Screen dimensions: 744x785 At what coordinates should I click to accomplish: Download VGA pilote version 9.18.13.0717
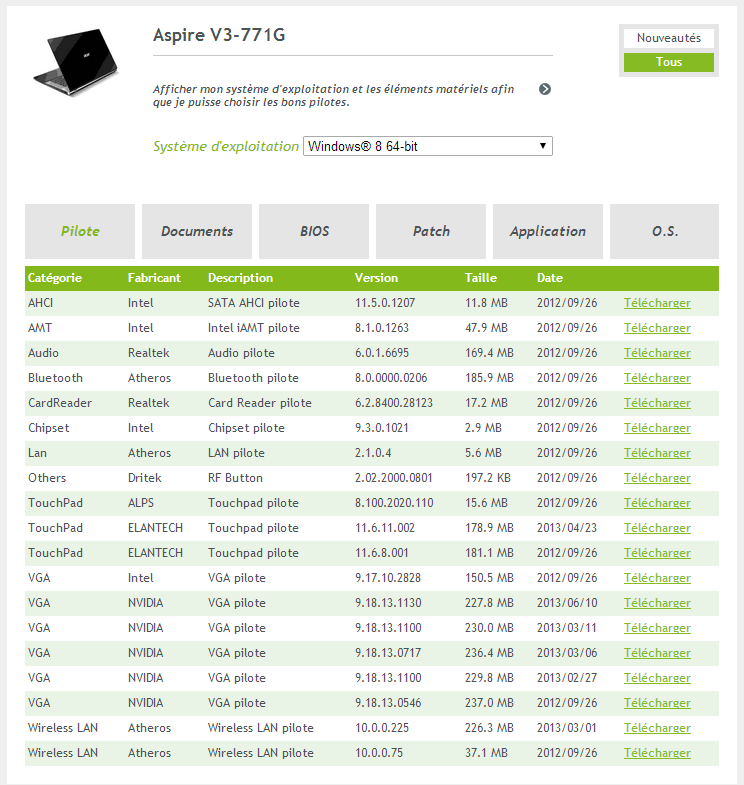[x=657, y=654]
